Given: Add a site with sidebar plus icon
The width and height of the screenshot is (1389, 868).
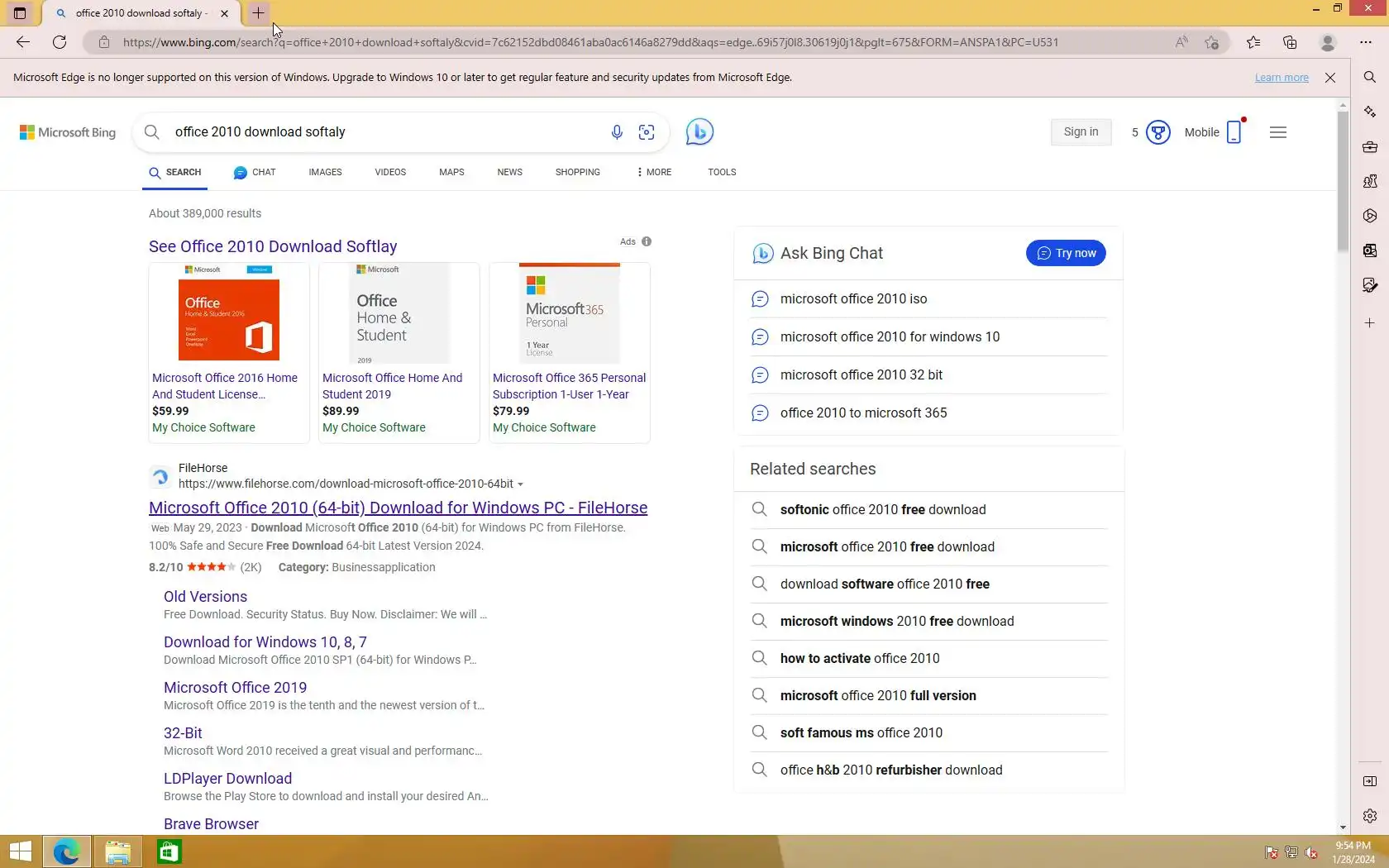Looking at the screenshot, I should [x=1370, y=323].
